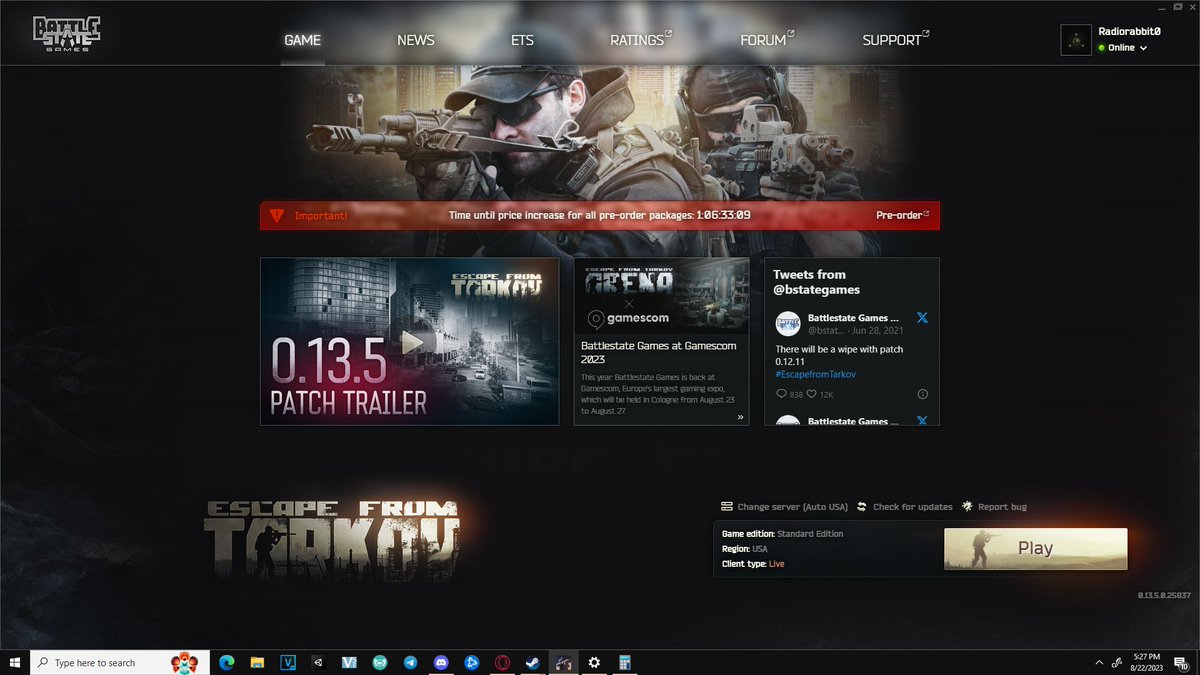Click the Standard Edition game edition text
The width and height of the screenshot is (1200, 675).
[810, 534]
